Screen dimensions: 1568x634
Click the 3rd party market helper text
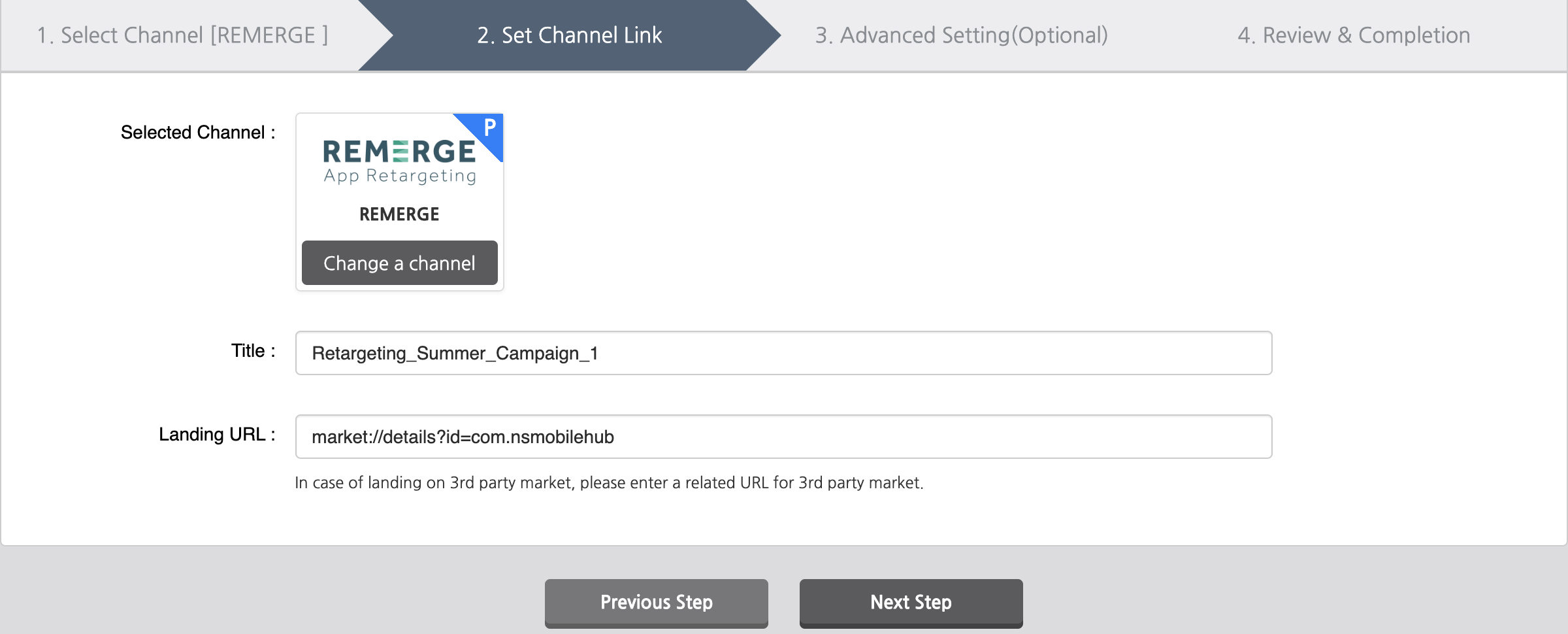pos(610,484)
